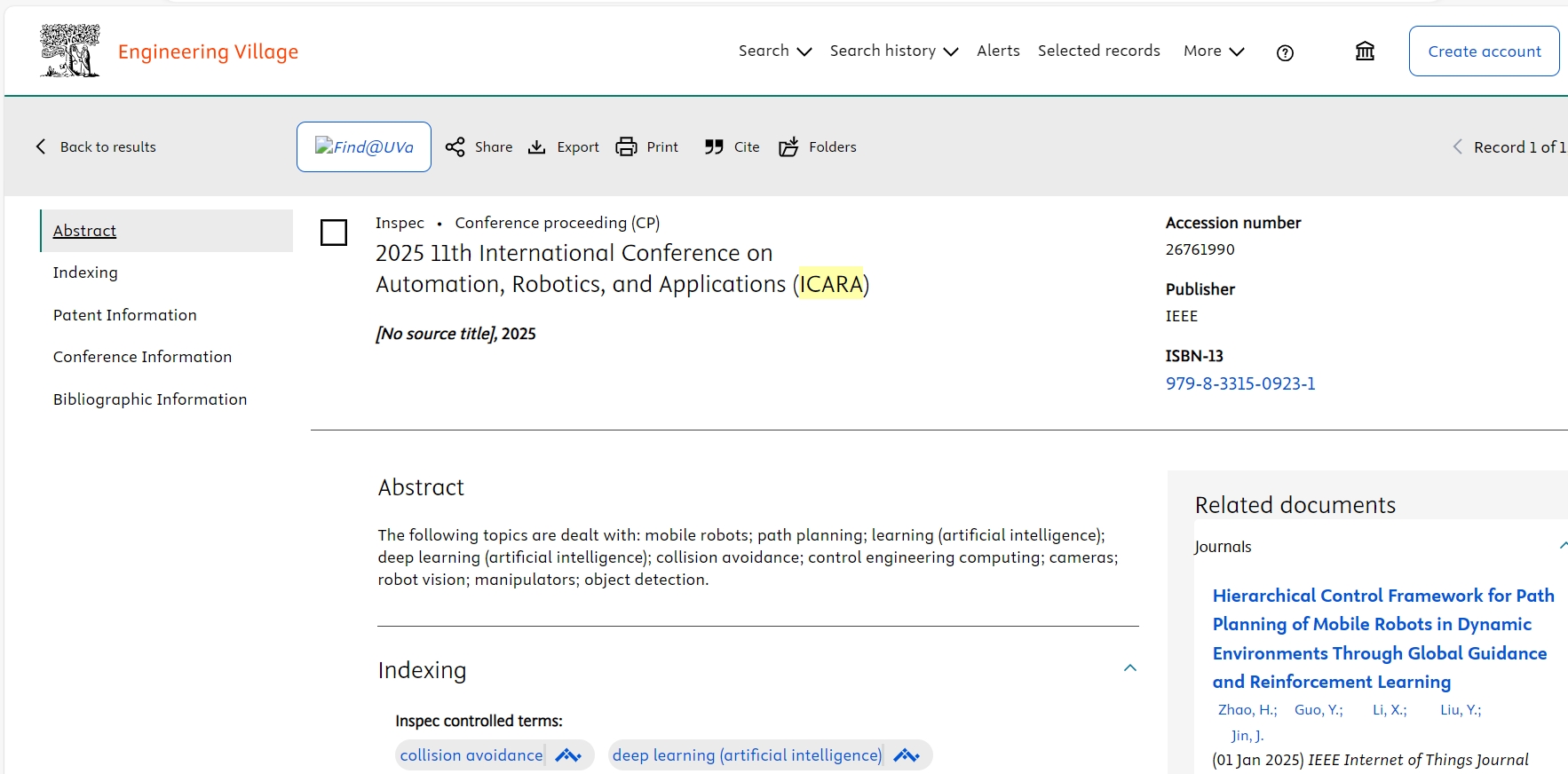This screenshot has width=1568, height=774.
Task: Click the Inspec database label
Action: (x=400, y=223)
